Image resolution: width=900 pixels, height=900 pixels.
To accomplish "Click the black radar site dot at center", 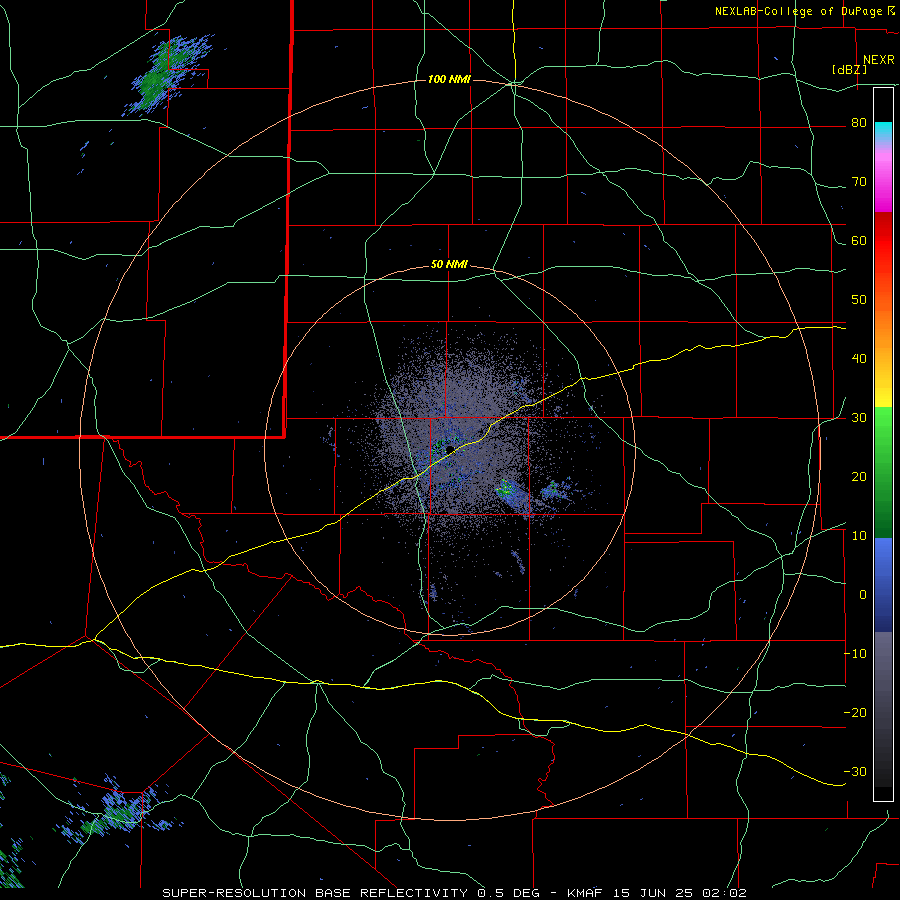I will point(450,449).
